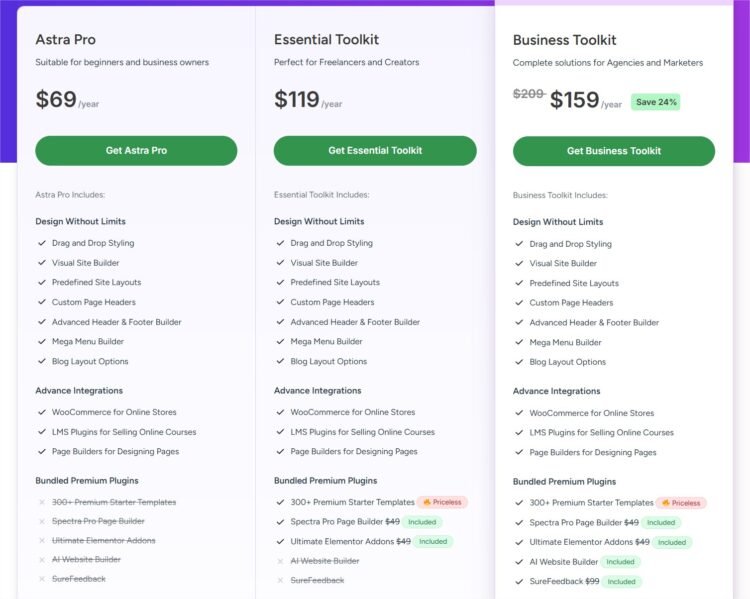This screenshot has width=750, height=599.
Task: Click checkmark beside Astra Pro Drag and Drop Styling
Action: [x=42, y=243]
